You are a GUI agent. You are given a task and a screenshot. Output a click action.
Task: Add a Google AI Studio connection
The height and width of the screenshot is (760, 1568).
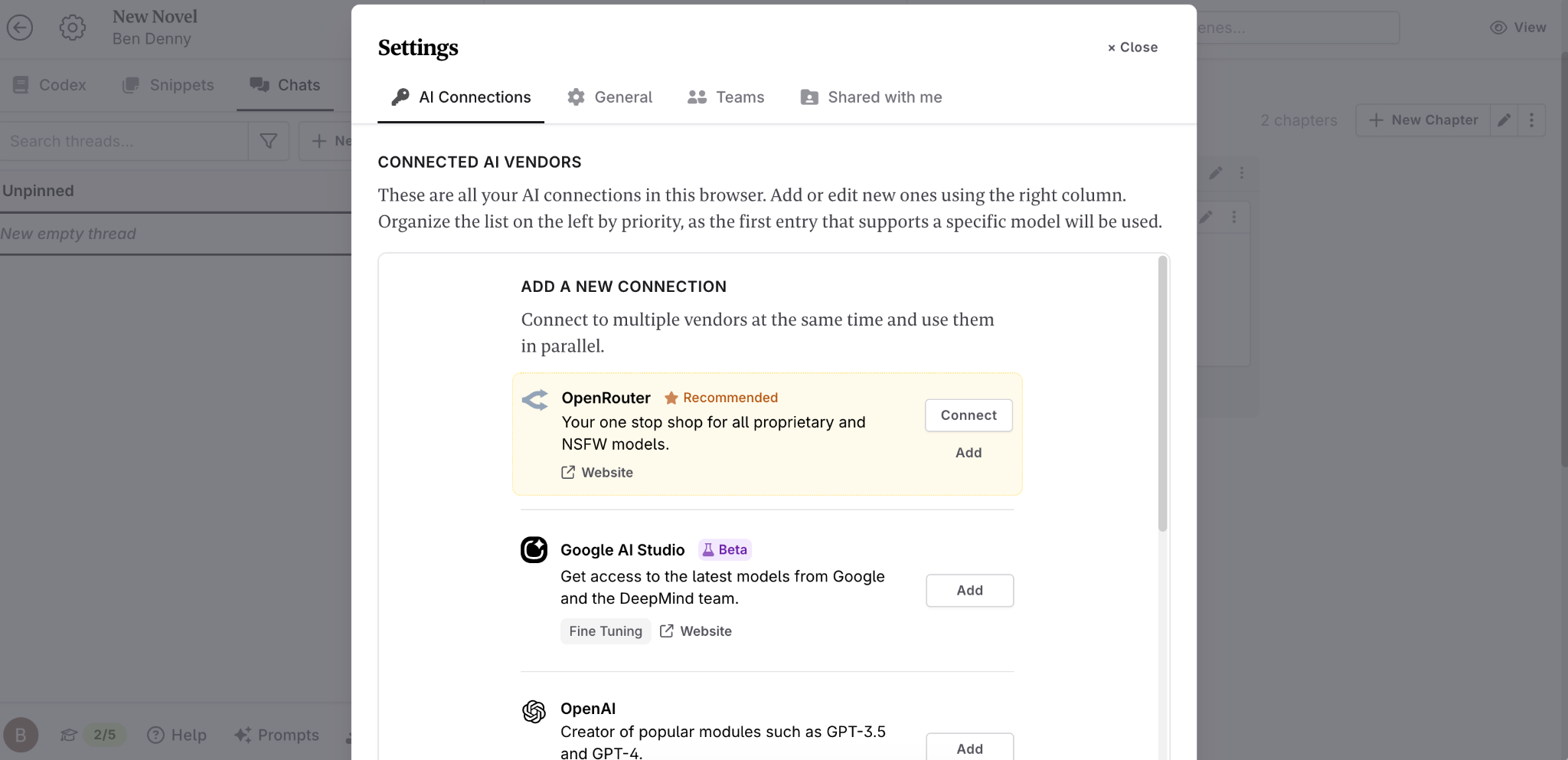970,591
